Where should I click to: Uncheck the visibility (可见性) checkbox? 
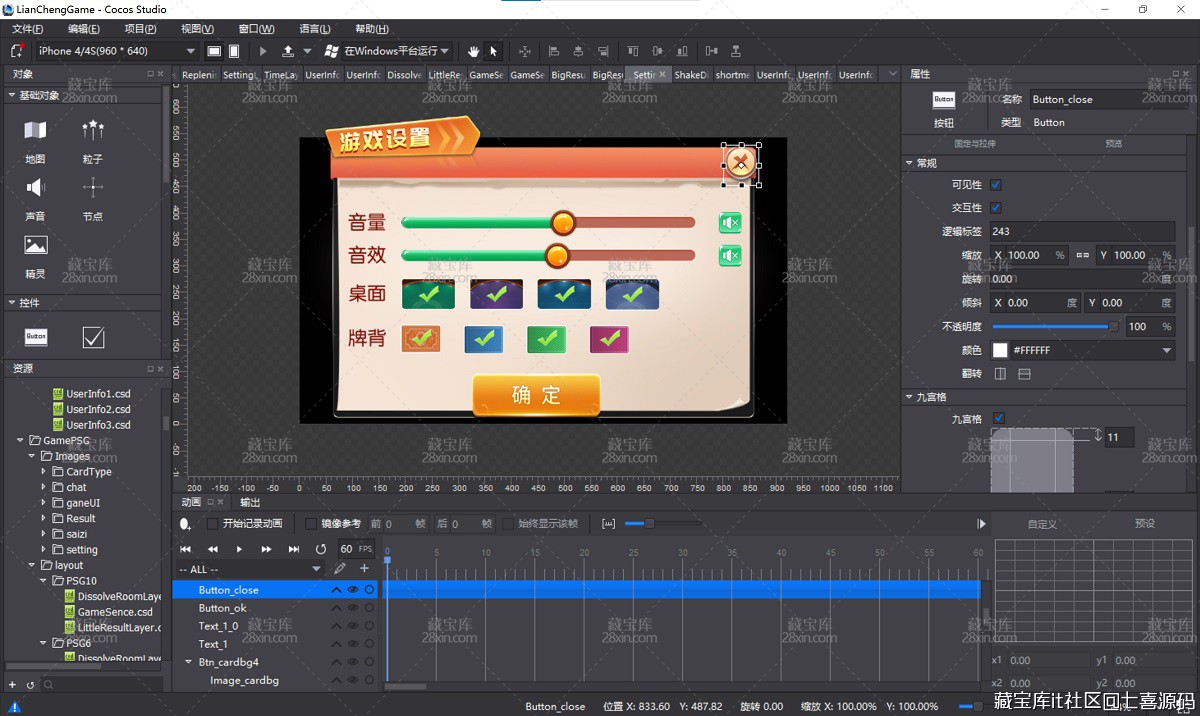(995, 185)
